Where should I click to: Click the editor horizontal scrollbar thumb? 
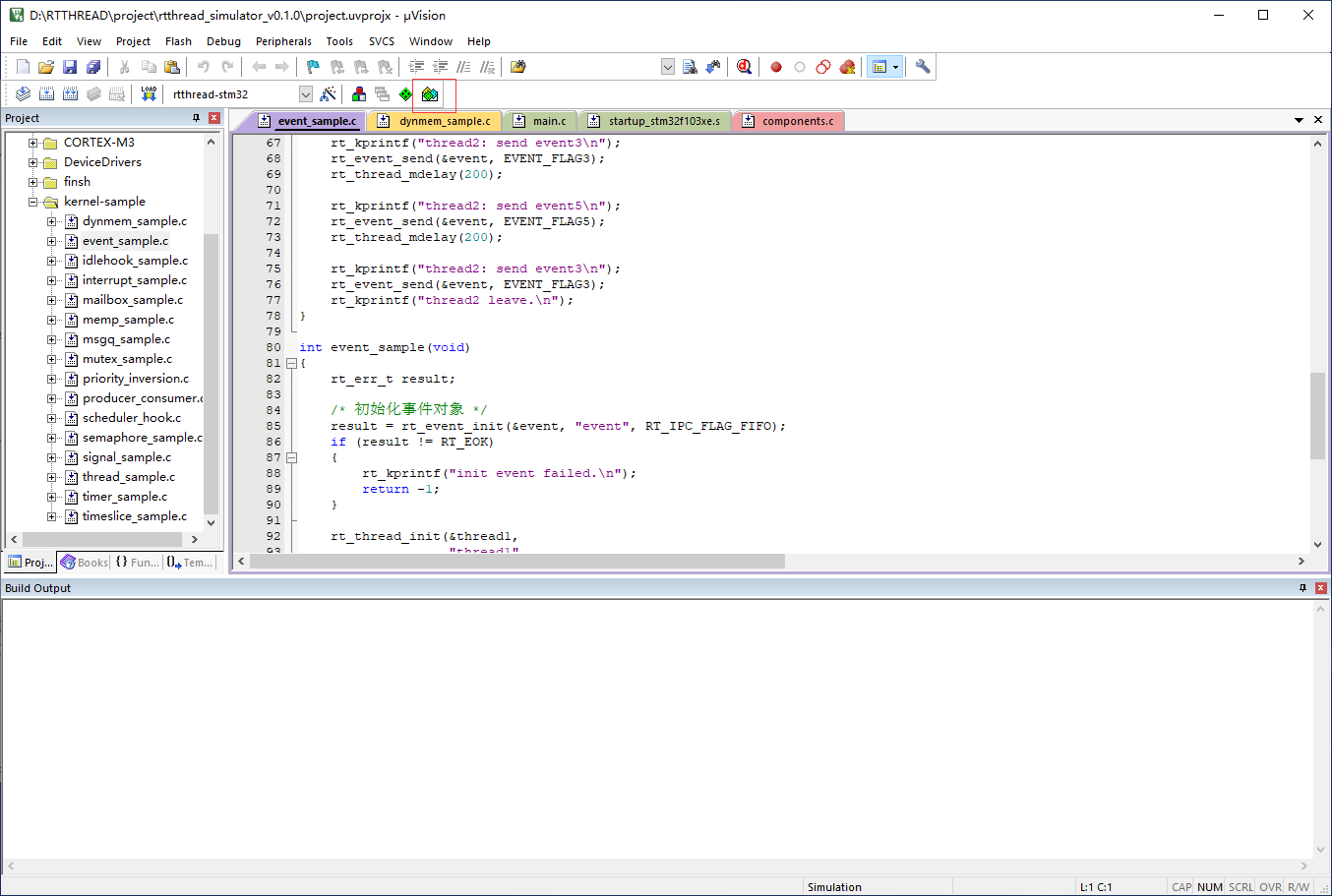[x=517, y=561]
